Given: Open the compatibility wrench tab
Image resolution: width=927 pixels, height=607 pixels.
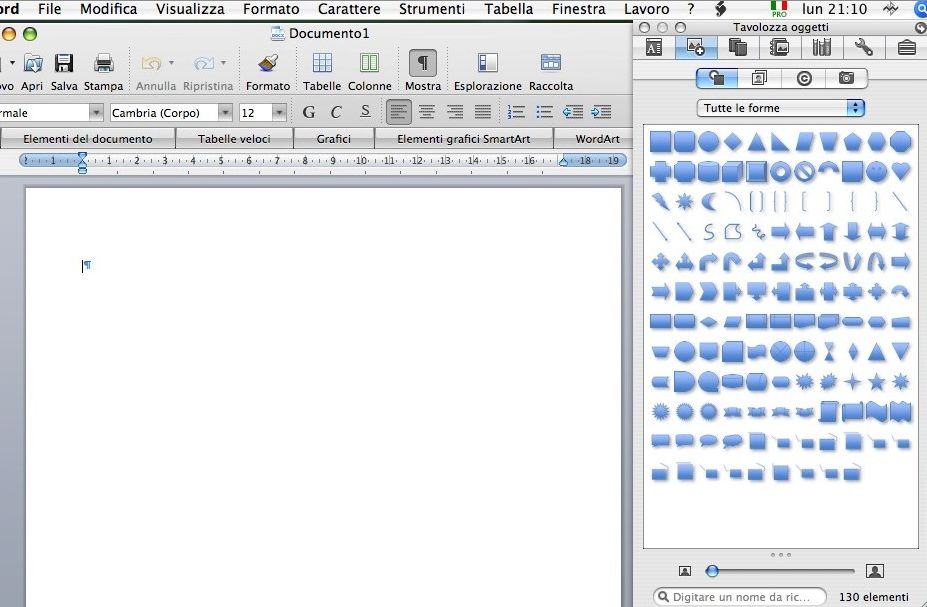Looking at the screenshot, I should (863, 47).
